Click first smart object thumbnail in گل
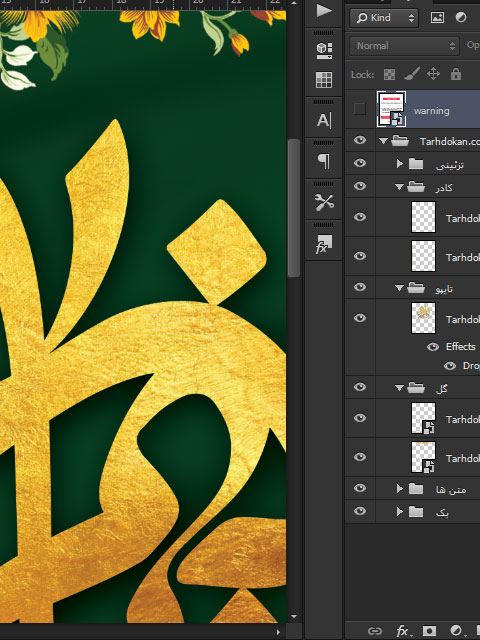 [423, 418]
